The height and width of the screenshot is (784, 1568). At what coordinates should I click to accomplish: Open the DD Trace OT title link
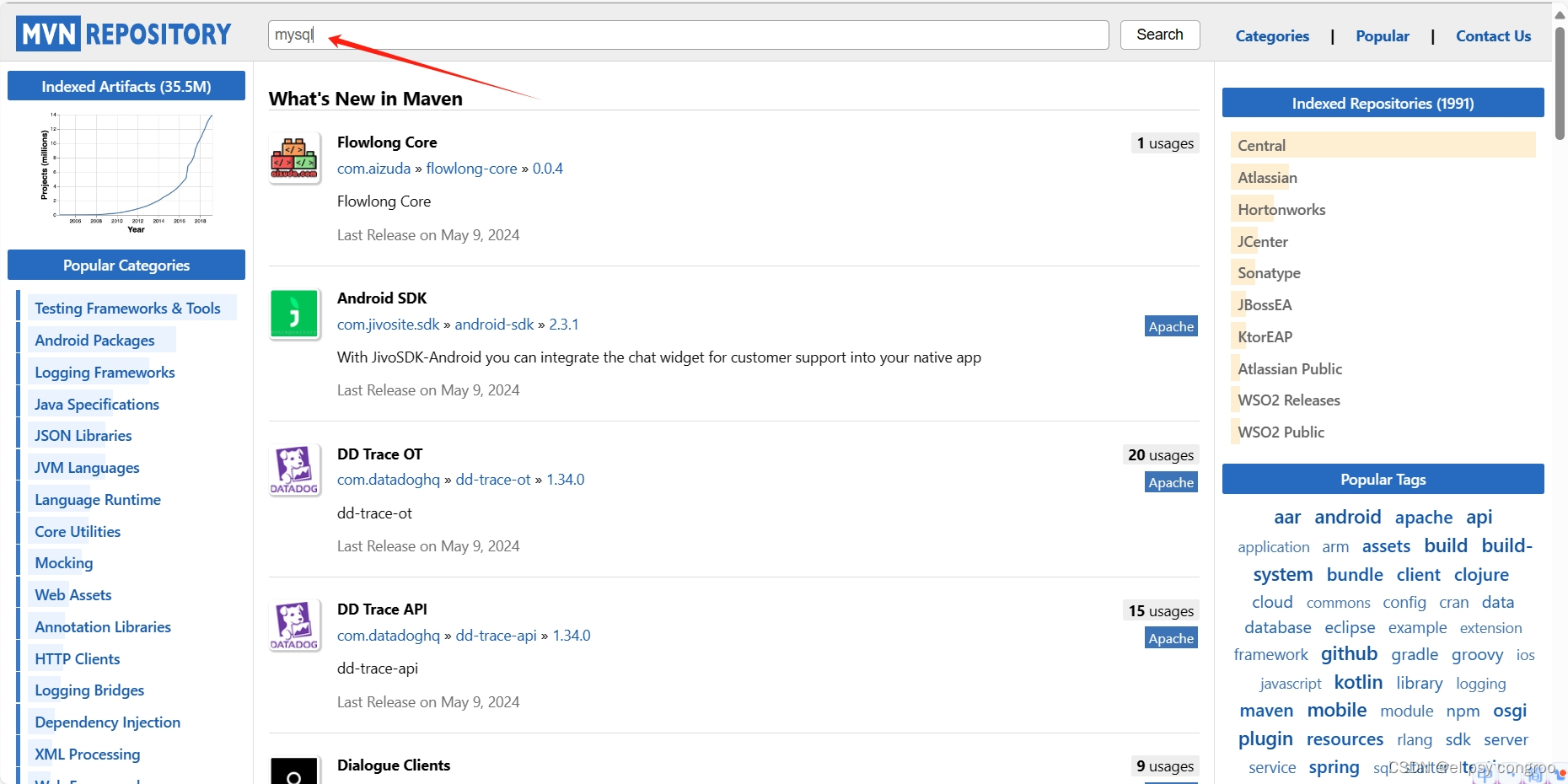(379, 454)
